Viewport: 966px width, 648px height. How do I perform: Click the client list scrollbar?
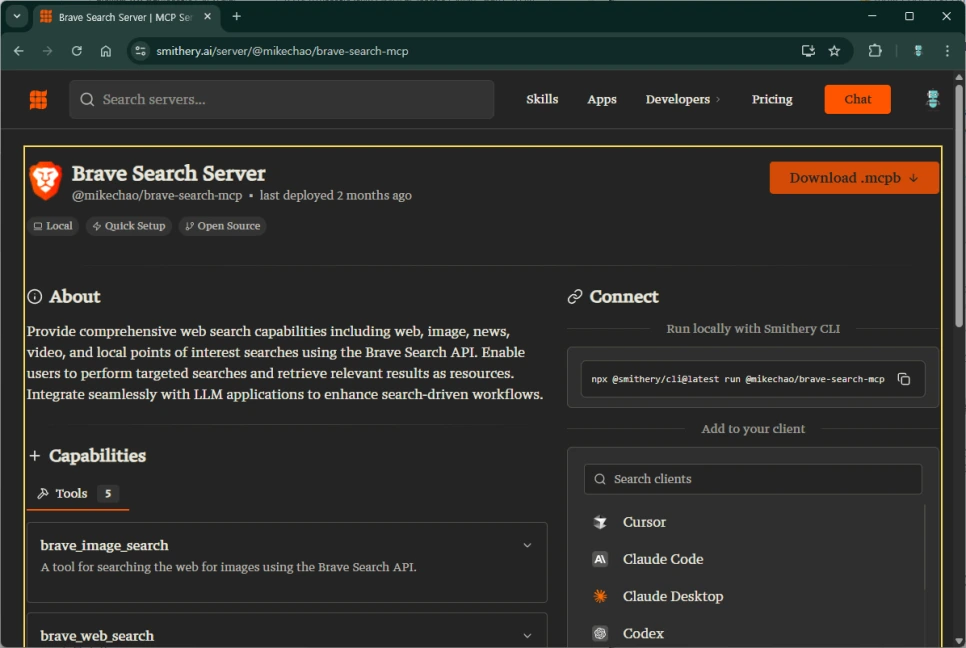point(925,547)
